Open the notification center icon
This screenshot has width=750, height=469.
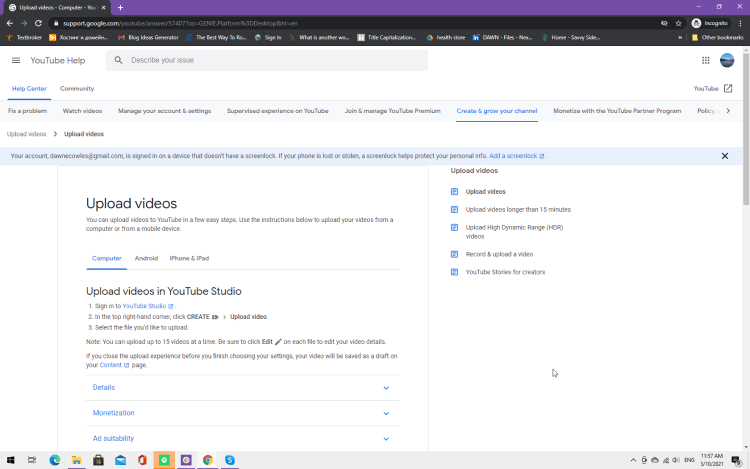click(737, 460)
